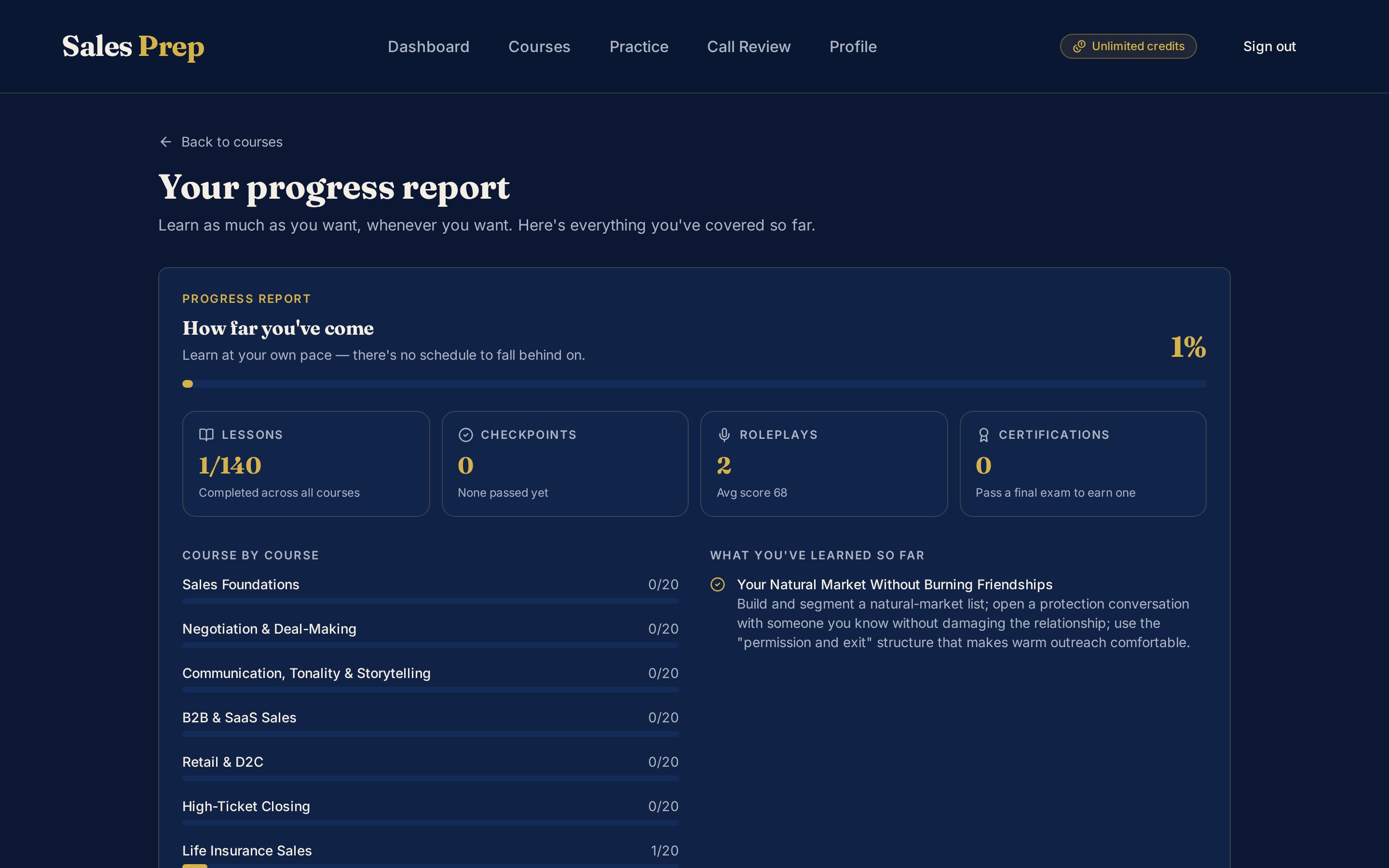Click the Roleplays count 2
Screen dimensions: 1389x868
[x=724, y=465]
